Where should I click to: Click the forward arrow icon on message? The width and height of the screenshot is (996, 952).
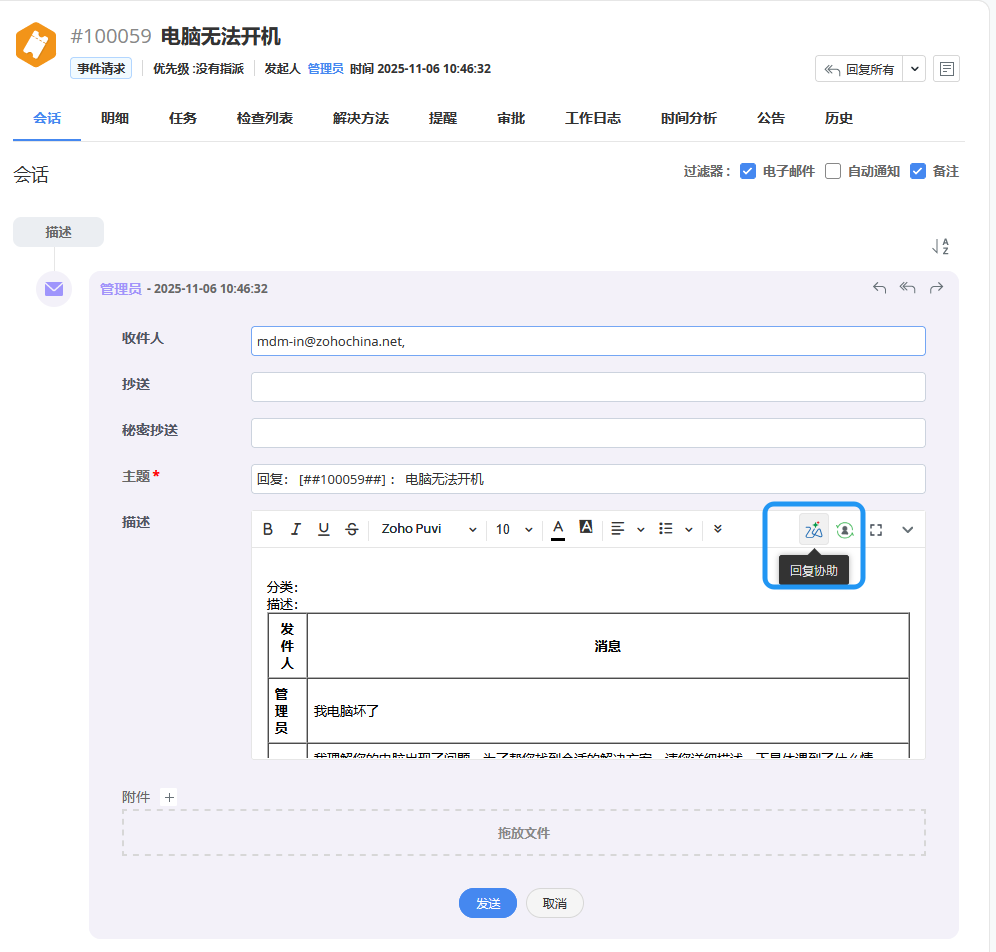(936, 289)
